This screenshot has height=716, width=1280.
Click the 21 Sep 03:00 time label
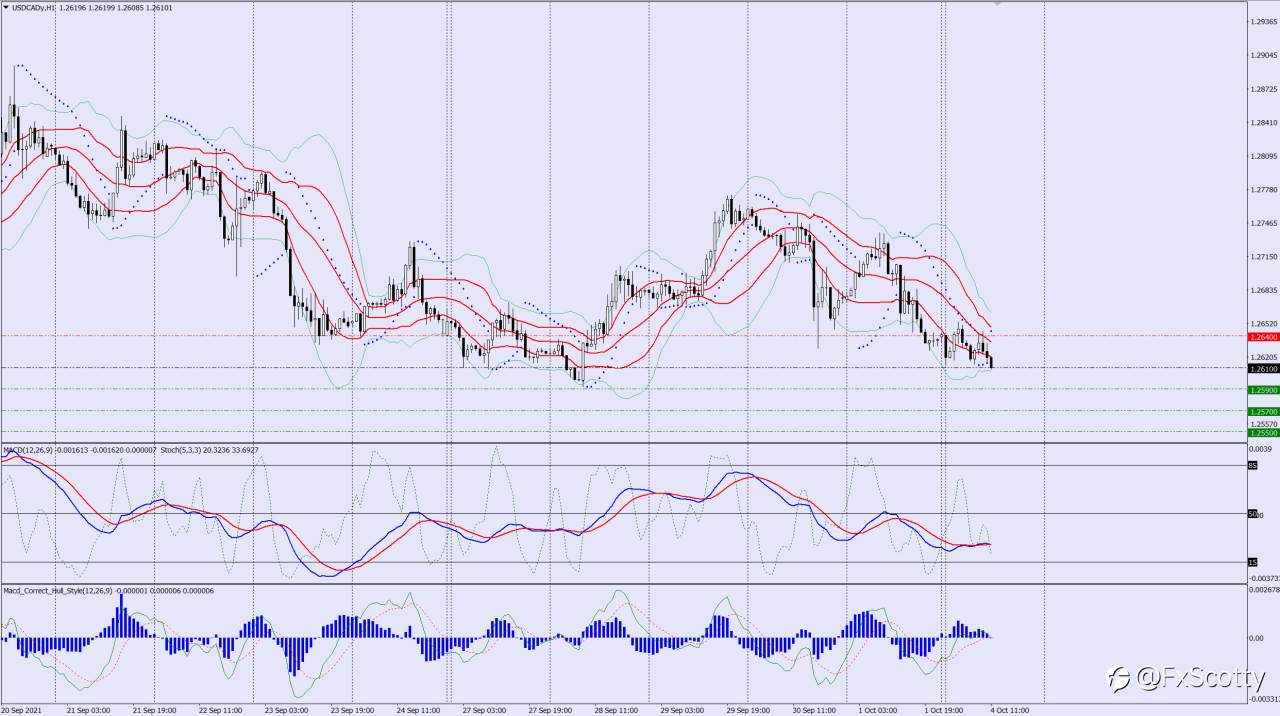tap(88, 709)
